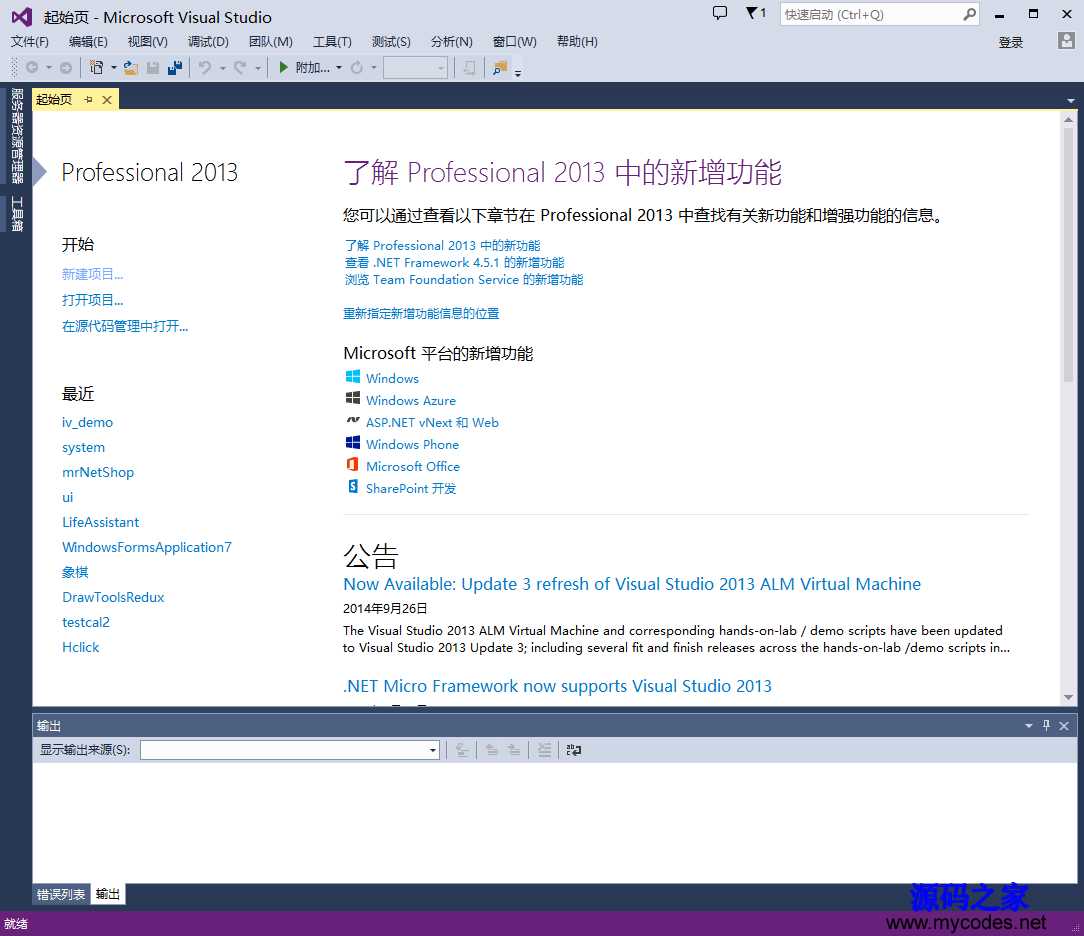Open the Toolbox (工具箱) side tab

click(x=17, y=214)
